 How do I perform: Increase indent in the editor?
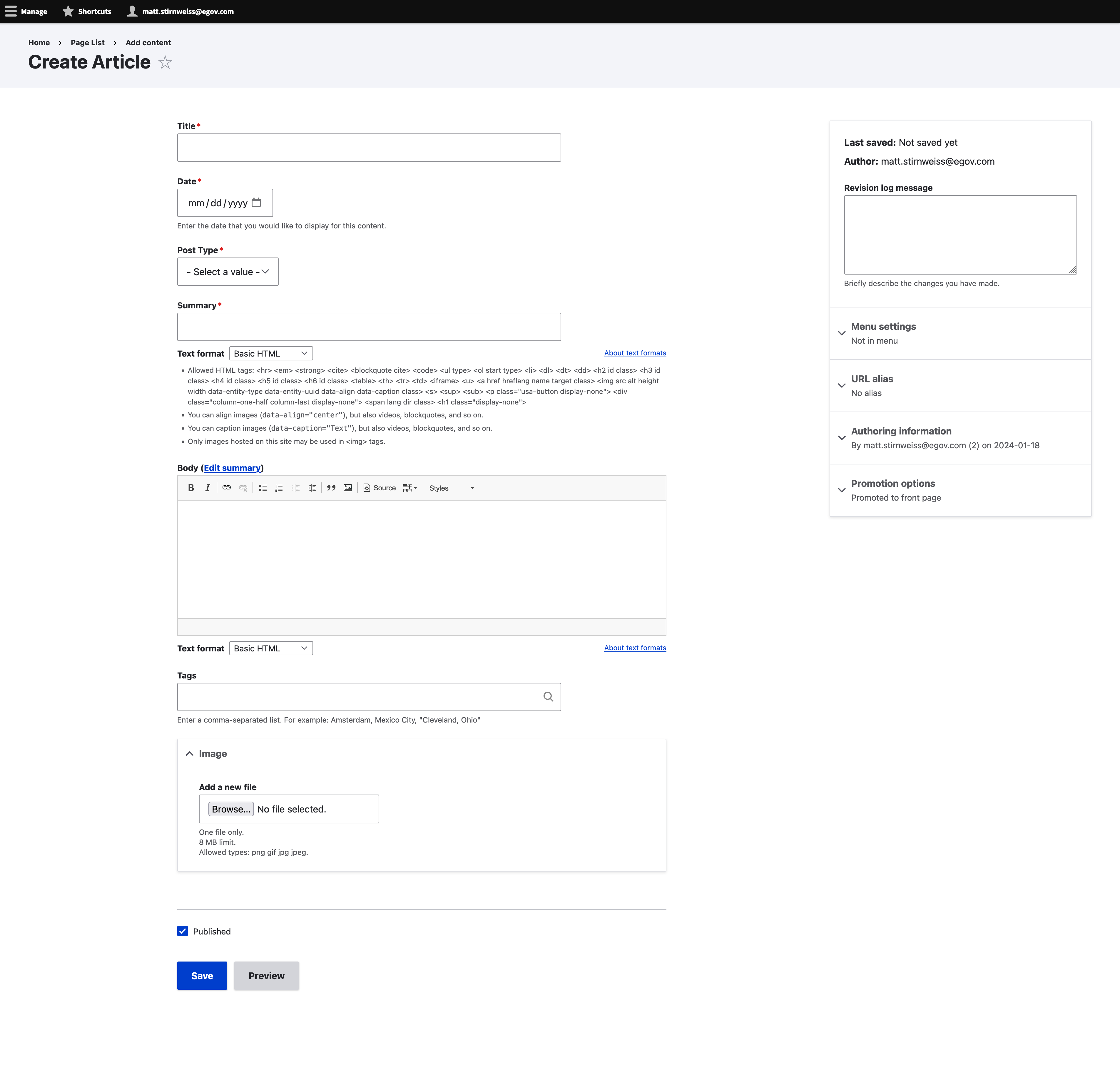tap(312, 488)
